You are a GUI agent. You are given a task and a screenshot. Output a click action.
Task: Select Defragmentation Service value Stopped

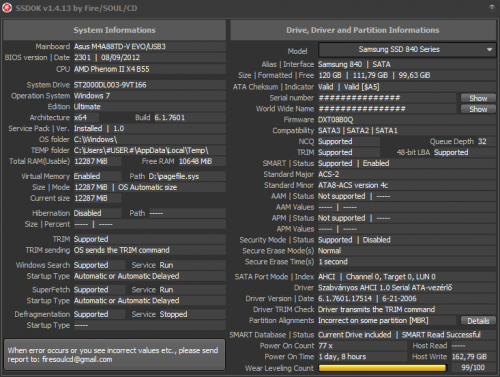[173, 314]
